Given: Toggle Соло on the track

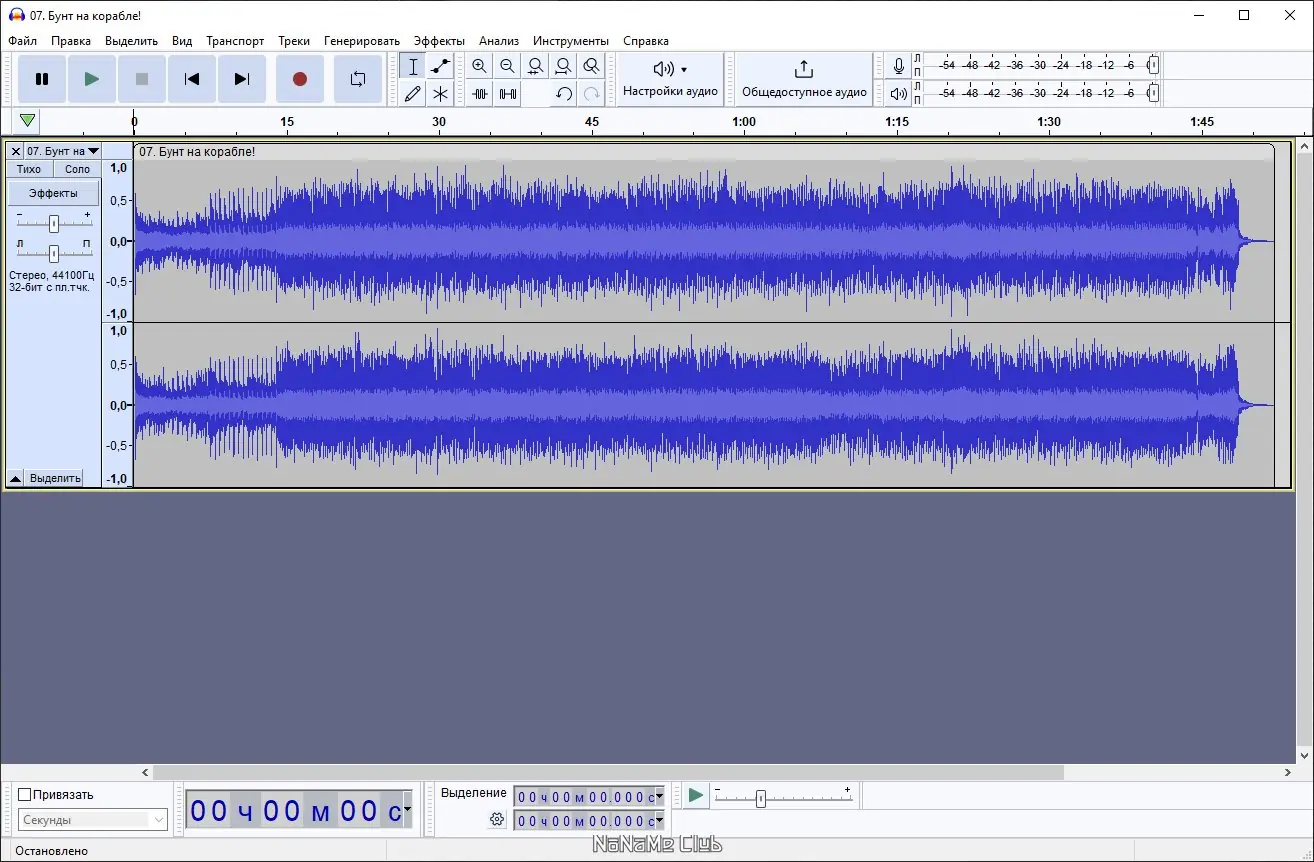Looking at the screenshot, I should coord(77,169).
